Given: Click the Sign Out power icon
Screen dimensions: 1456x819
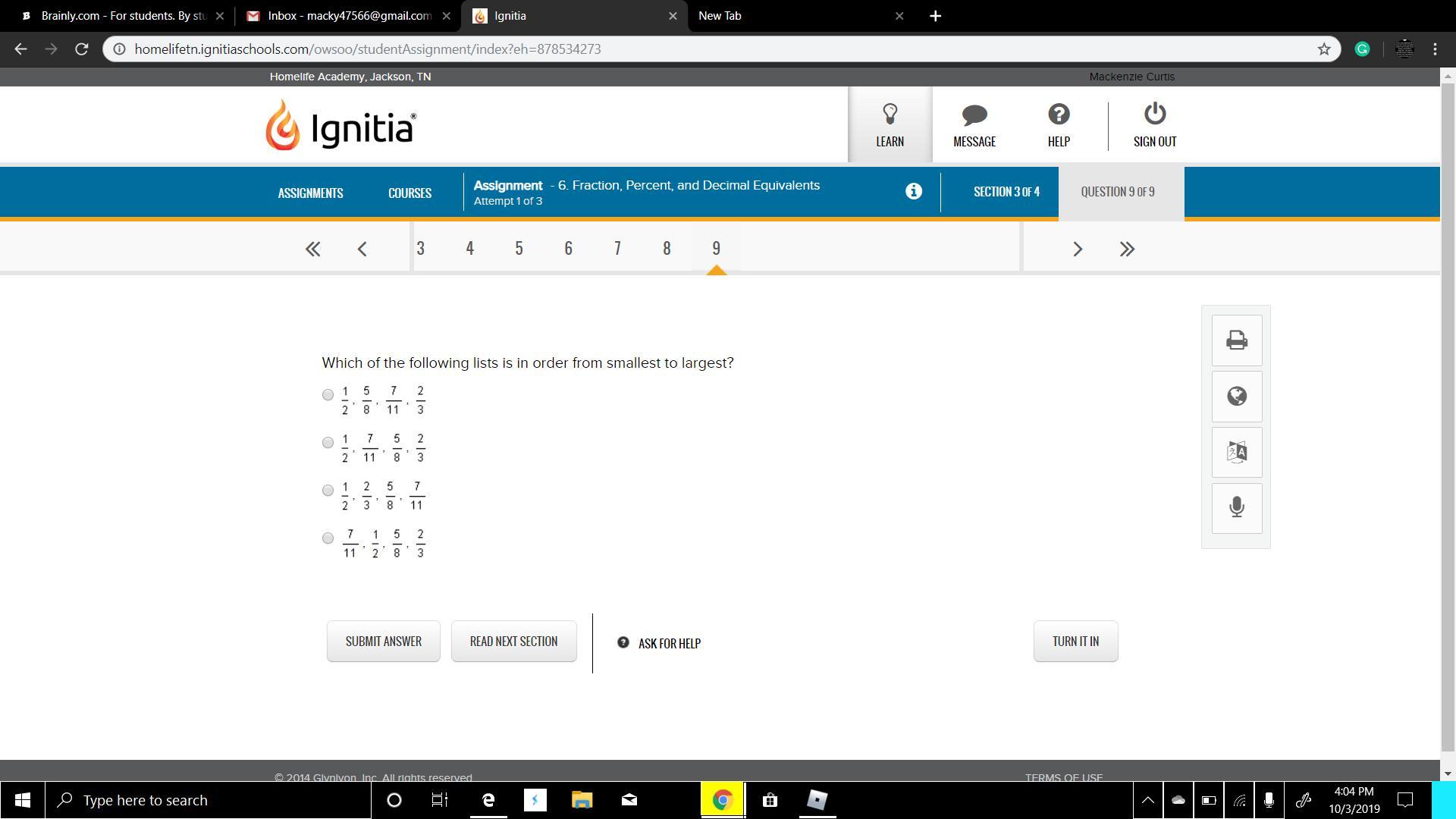Looking at the screenshot, I should (x=1154, y=124).
